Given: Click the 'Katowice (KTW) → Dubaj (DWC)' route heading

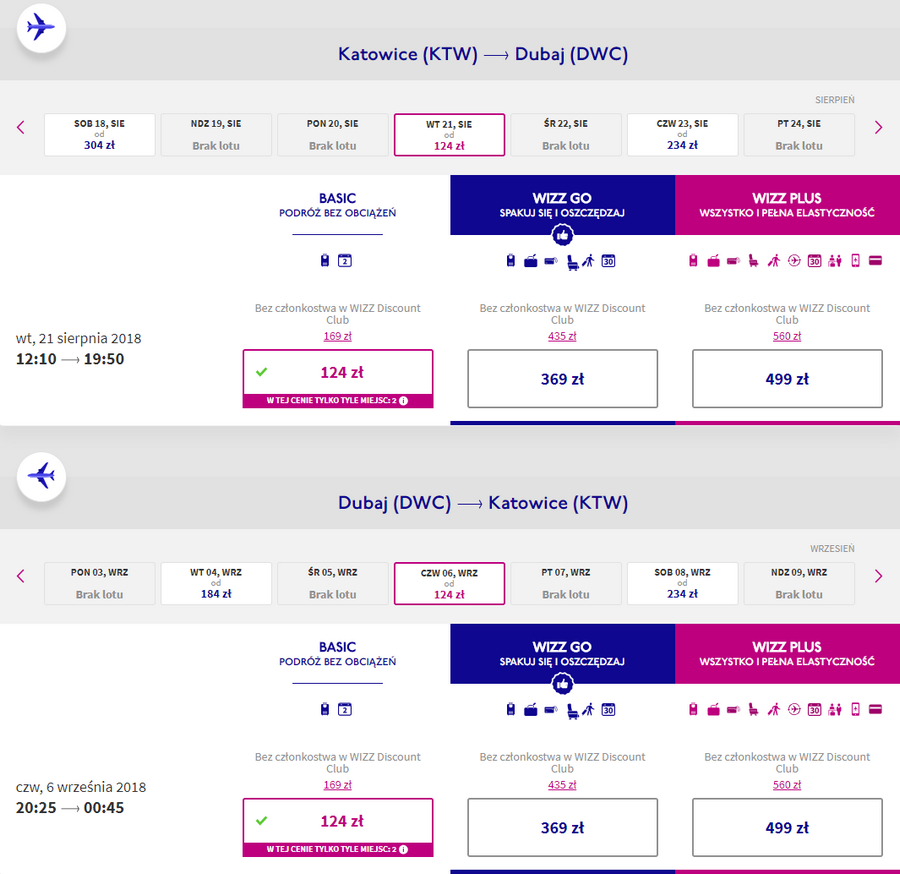Looking at the screenshot, I should [483, 54].
